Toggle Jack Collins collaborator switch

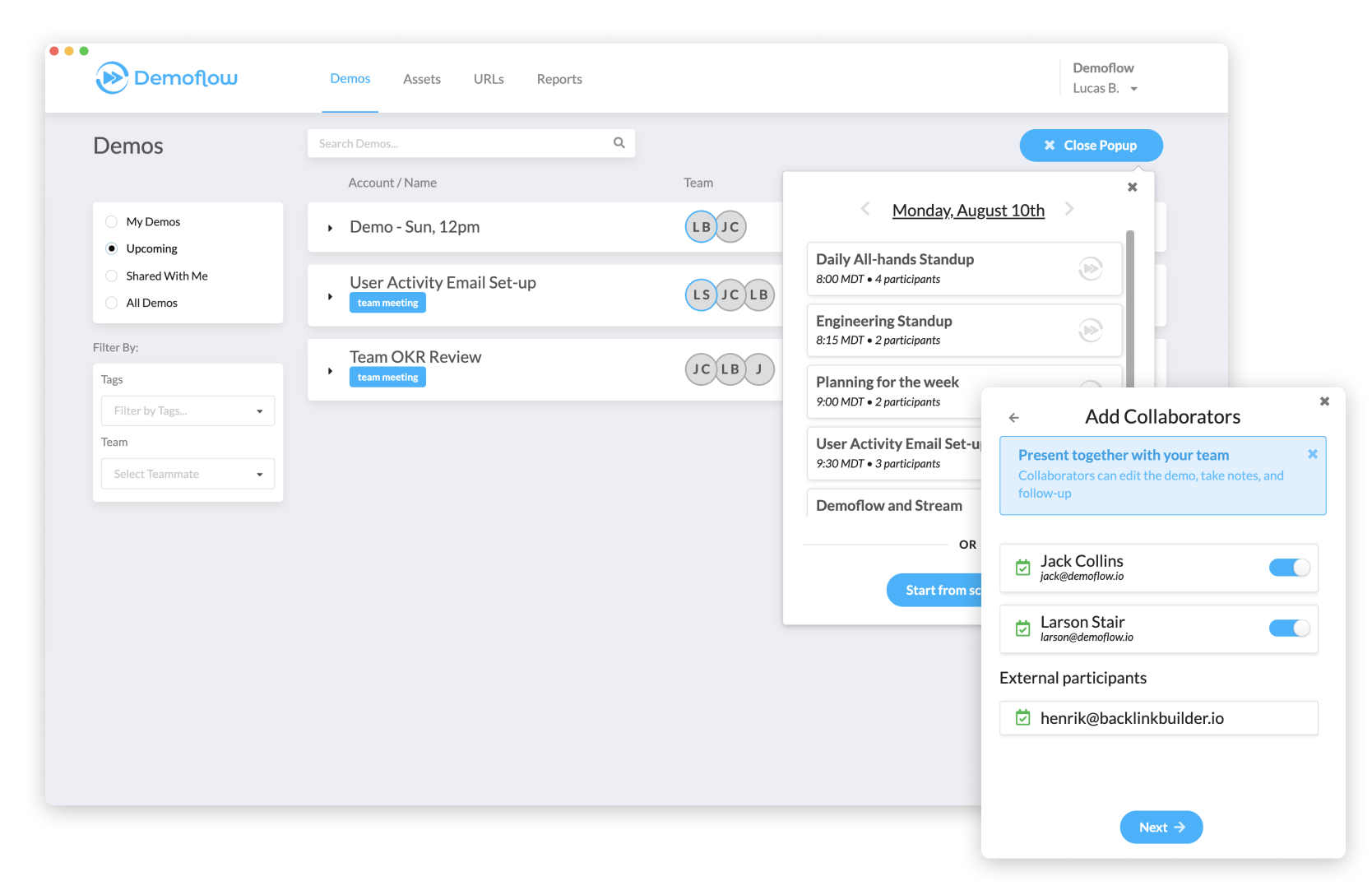pyautogui.click(x=1290, y=568)
